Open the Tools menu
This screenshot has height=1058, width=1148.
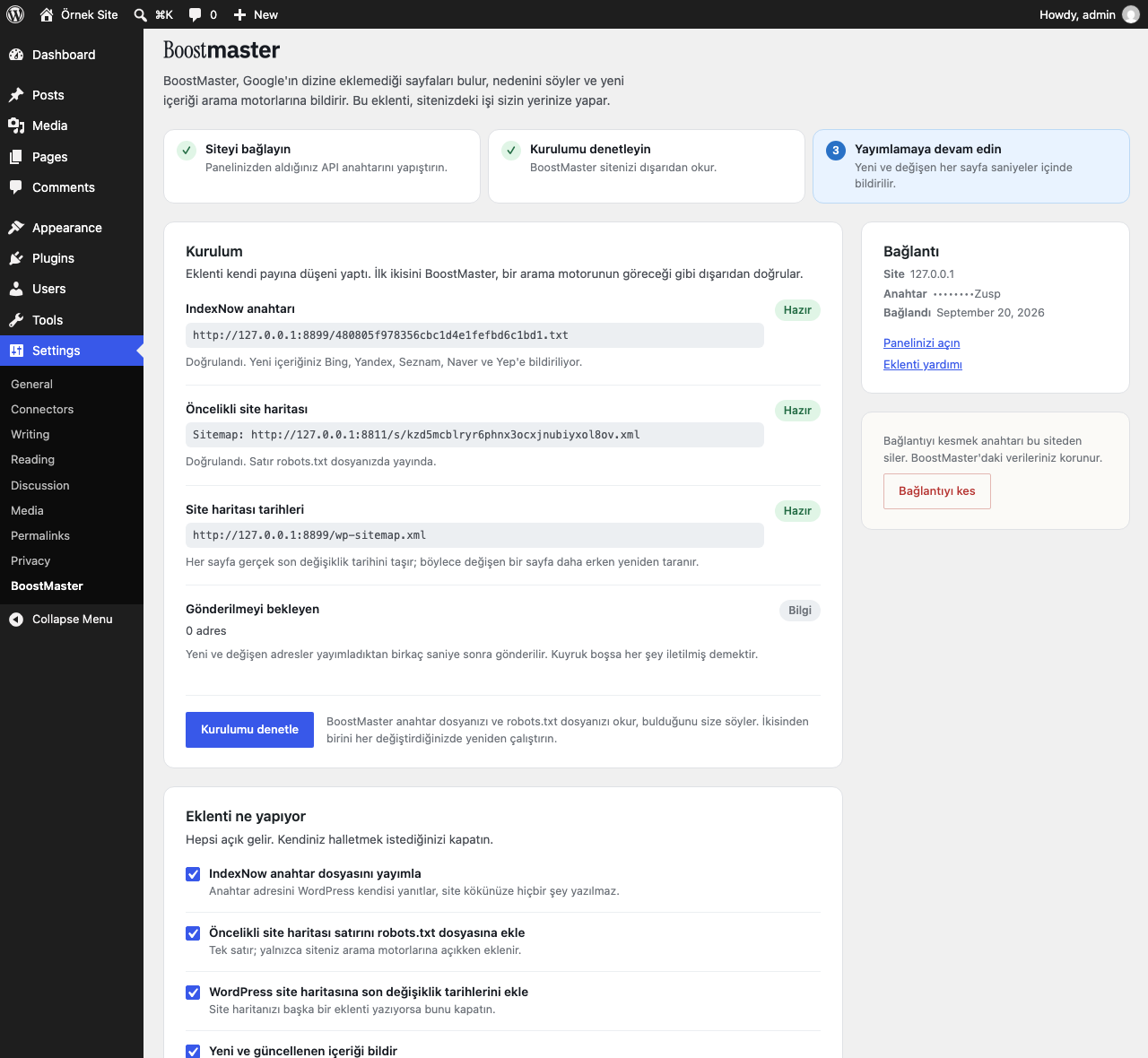[x=72, y=320]
